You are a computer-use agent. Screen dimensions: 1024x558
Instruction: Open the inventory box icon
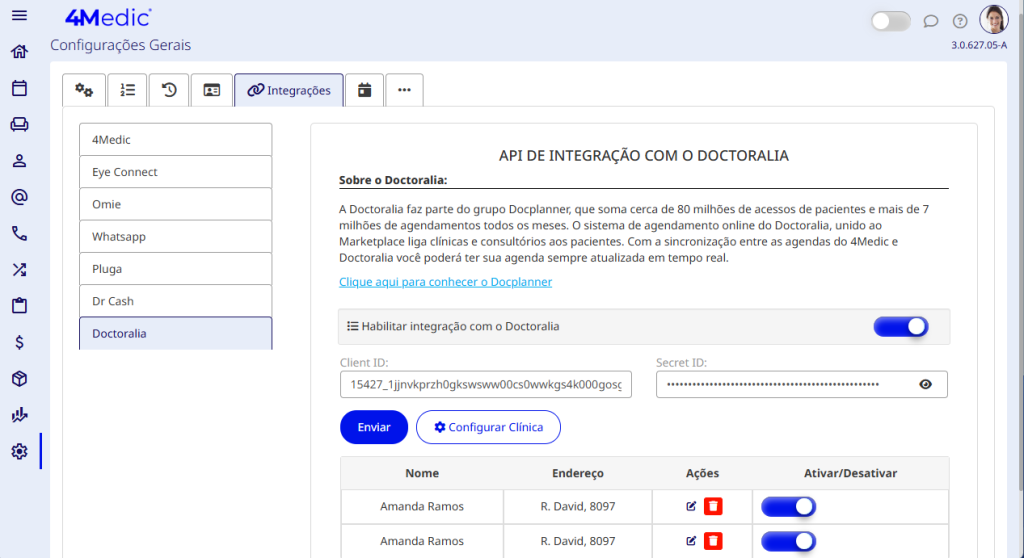(x=20, y=378)
